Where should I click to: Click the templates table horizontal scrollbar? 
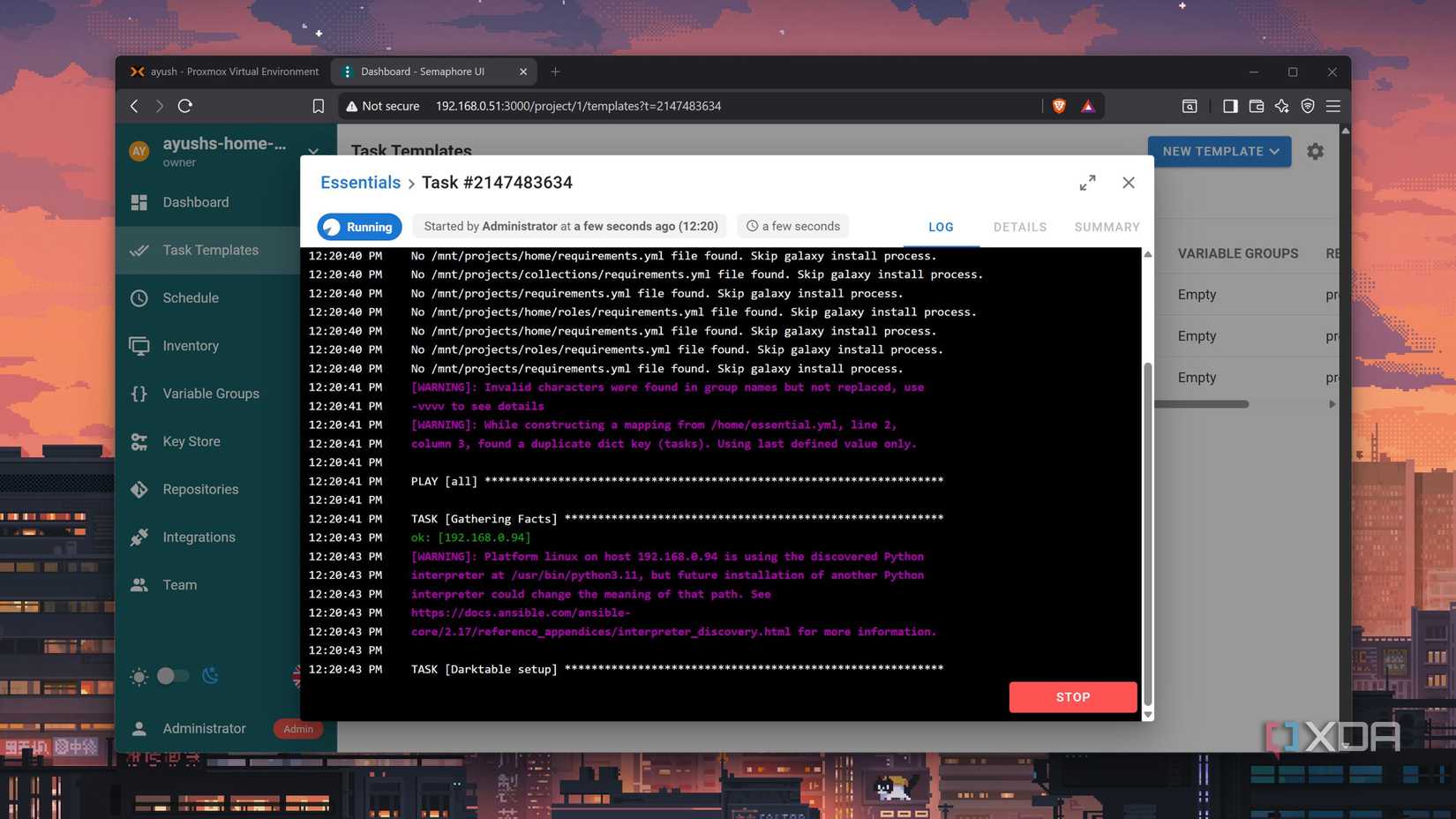click(x=1202, y=404)
